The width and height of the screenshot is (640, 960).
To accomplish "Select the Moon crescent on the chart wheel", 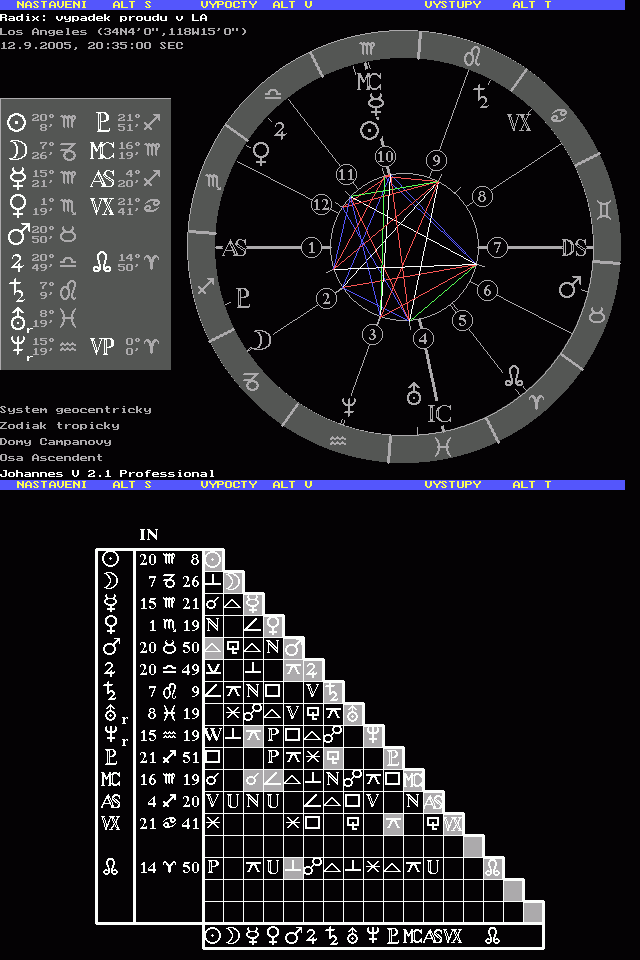I will [x=260, y=340].
